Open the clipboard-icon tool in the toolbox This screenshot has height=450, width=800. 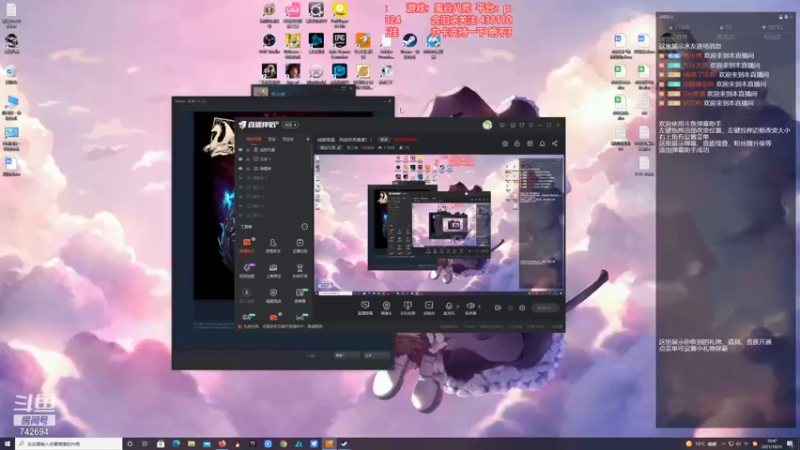click(299, 244)
